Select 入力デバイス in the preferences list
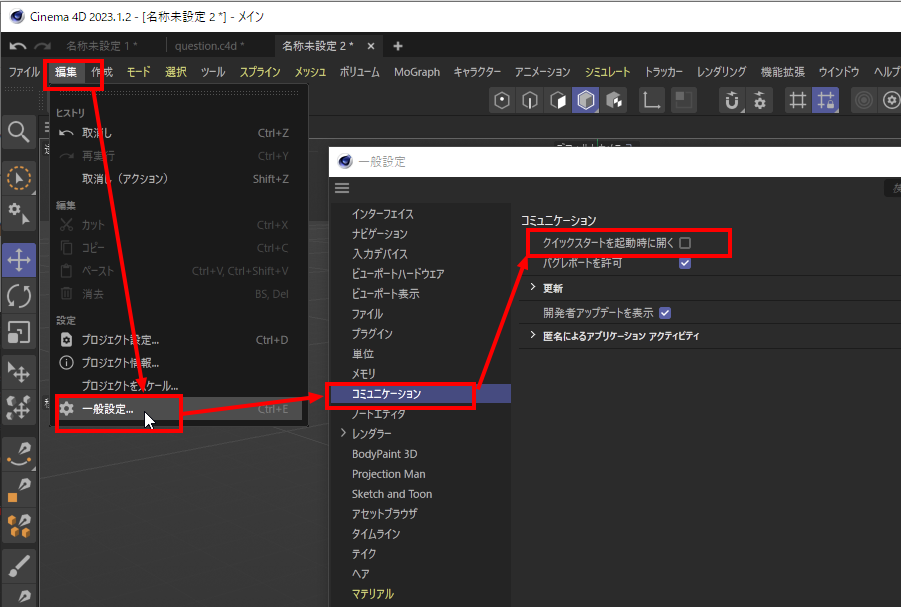 (x=380, y=253)
